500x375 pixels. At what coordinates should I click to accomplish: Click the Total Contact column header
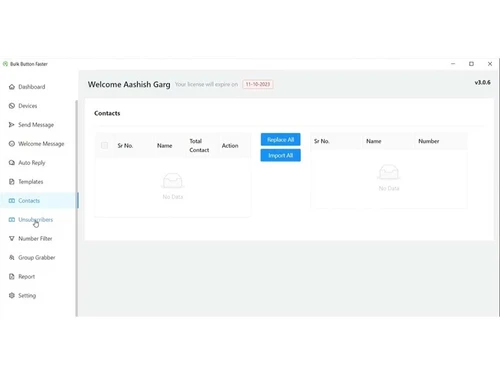[x=199, y=145]
